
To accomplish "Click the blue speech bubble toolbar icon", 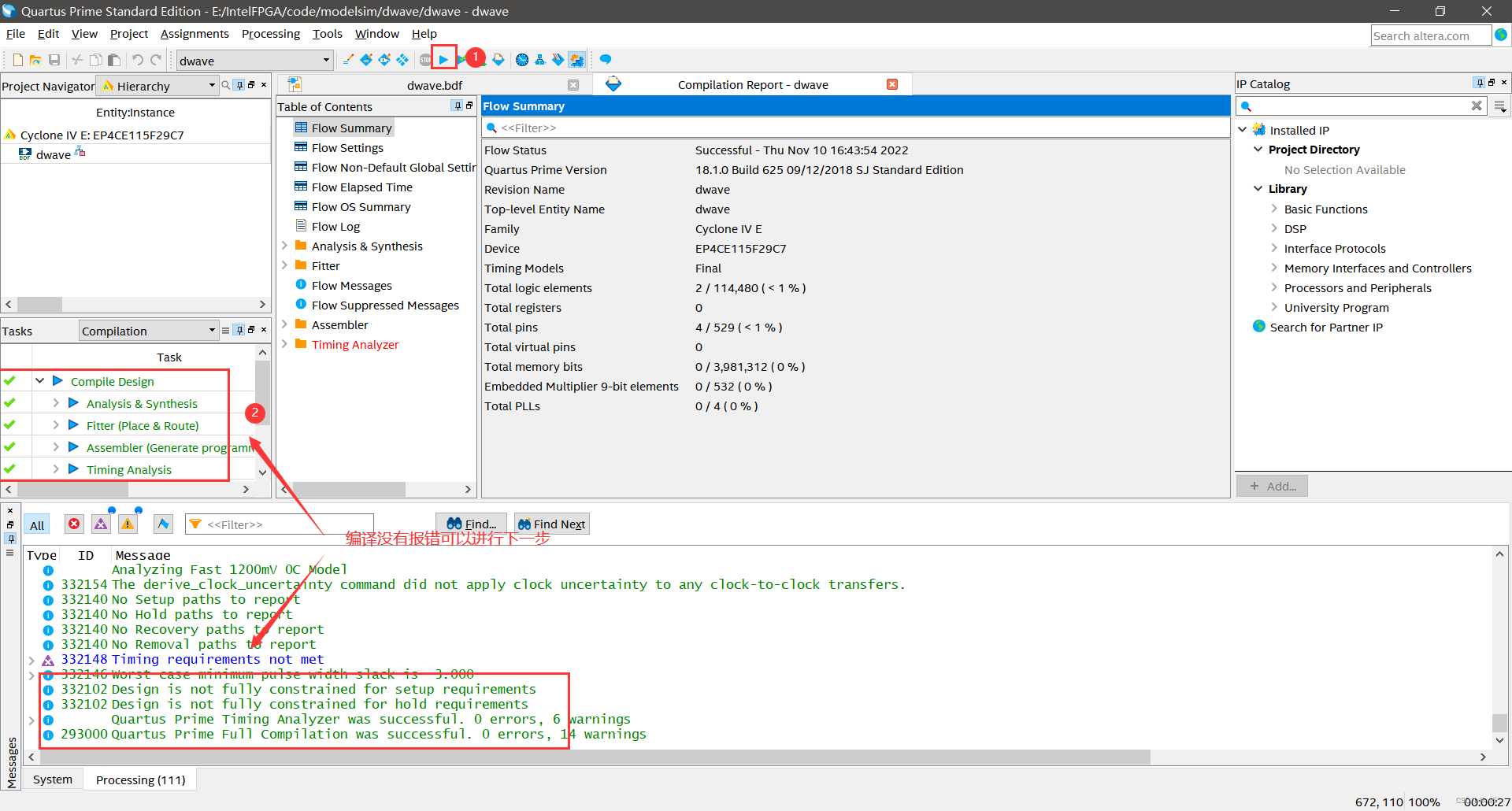I will pos(605,60).
